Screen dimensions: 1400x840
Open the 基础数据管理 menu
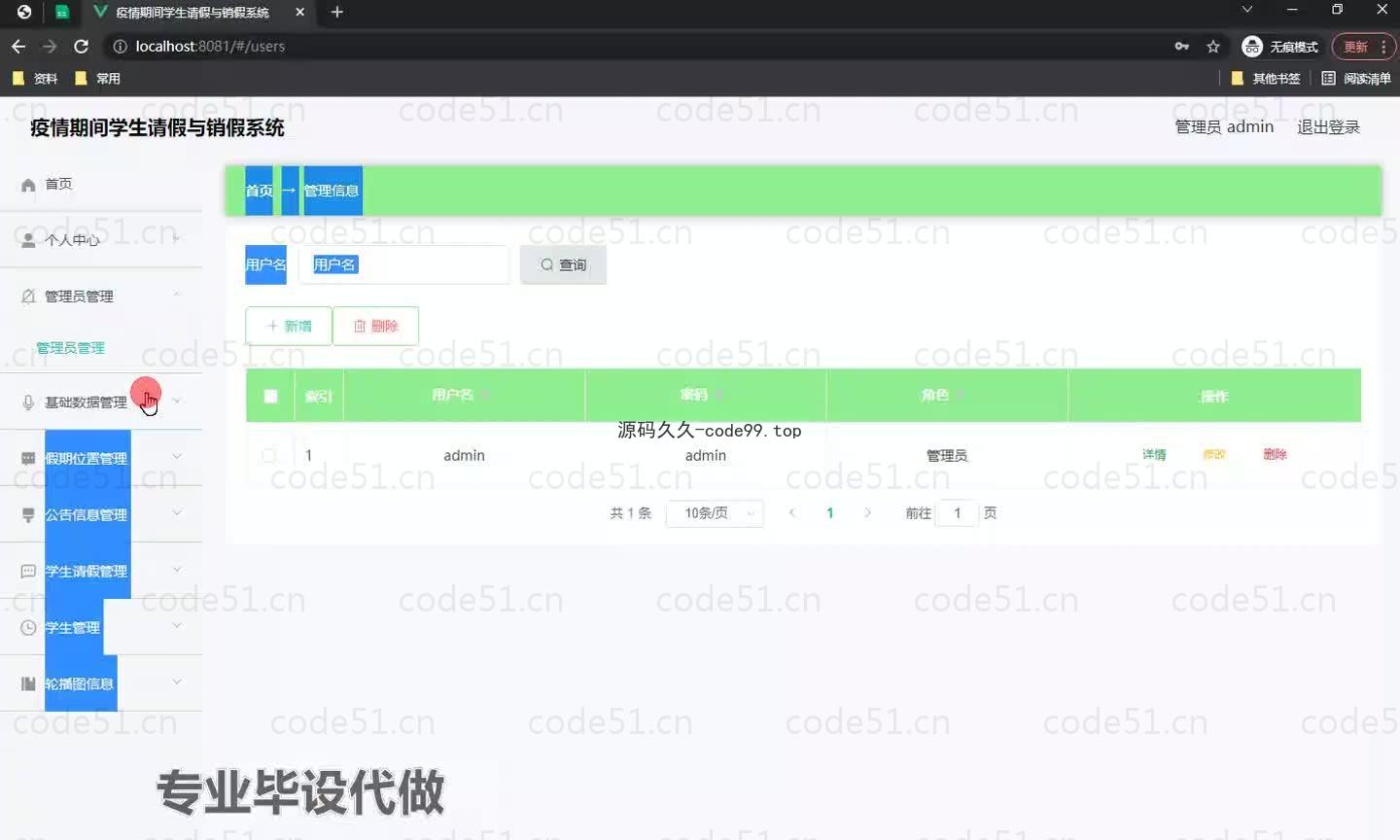pos(101,402)
